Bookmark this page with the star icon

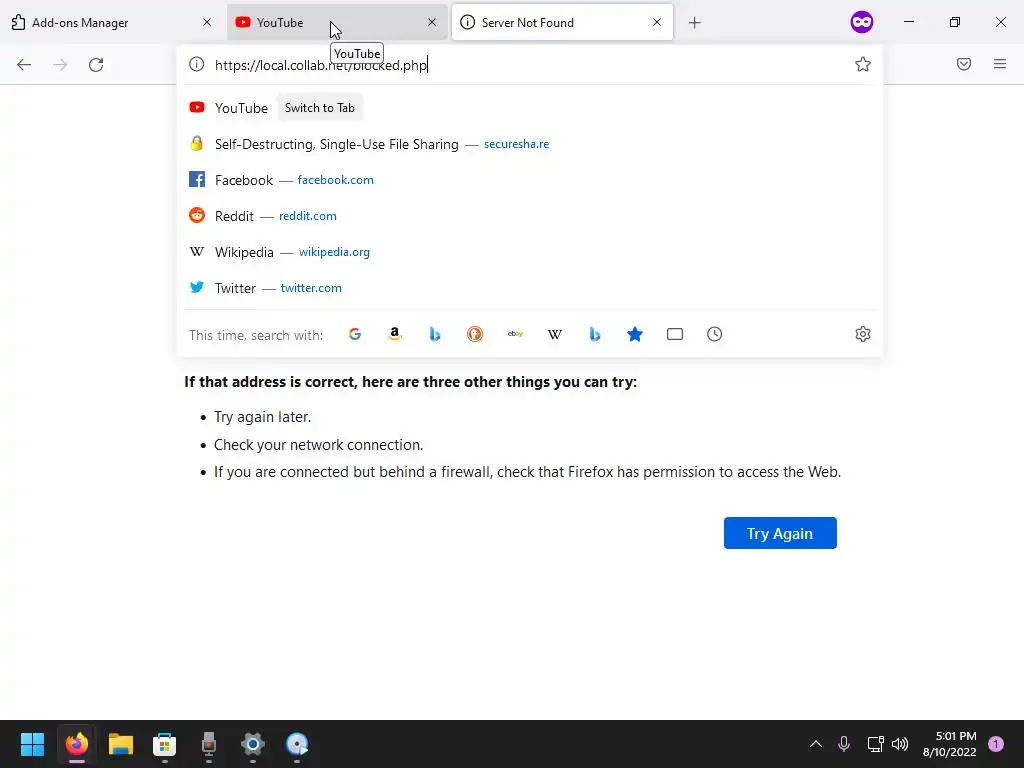[863, 64]
